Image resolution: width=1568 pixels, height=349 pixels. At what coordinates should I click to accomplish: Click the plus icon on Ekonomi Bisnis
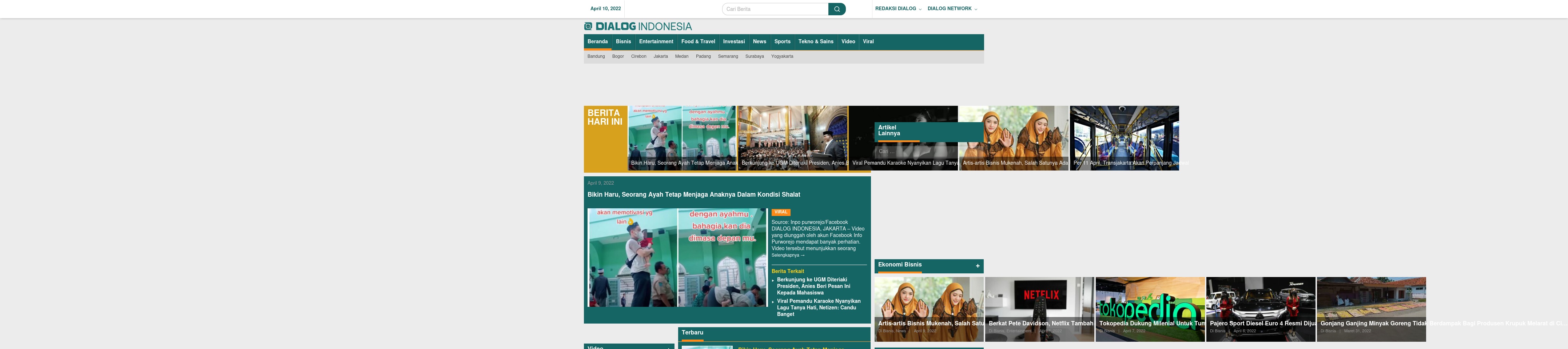click(978, 266)
